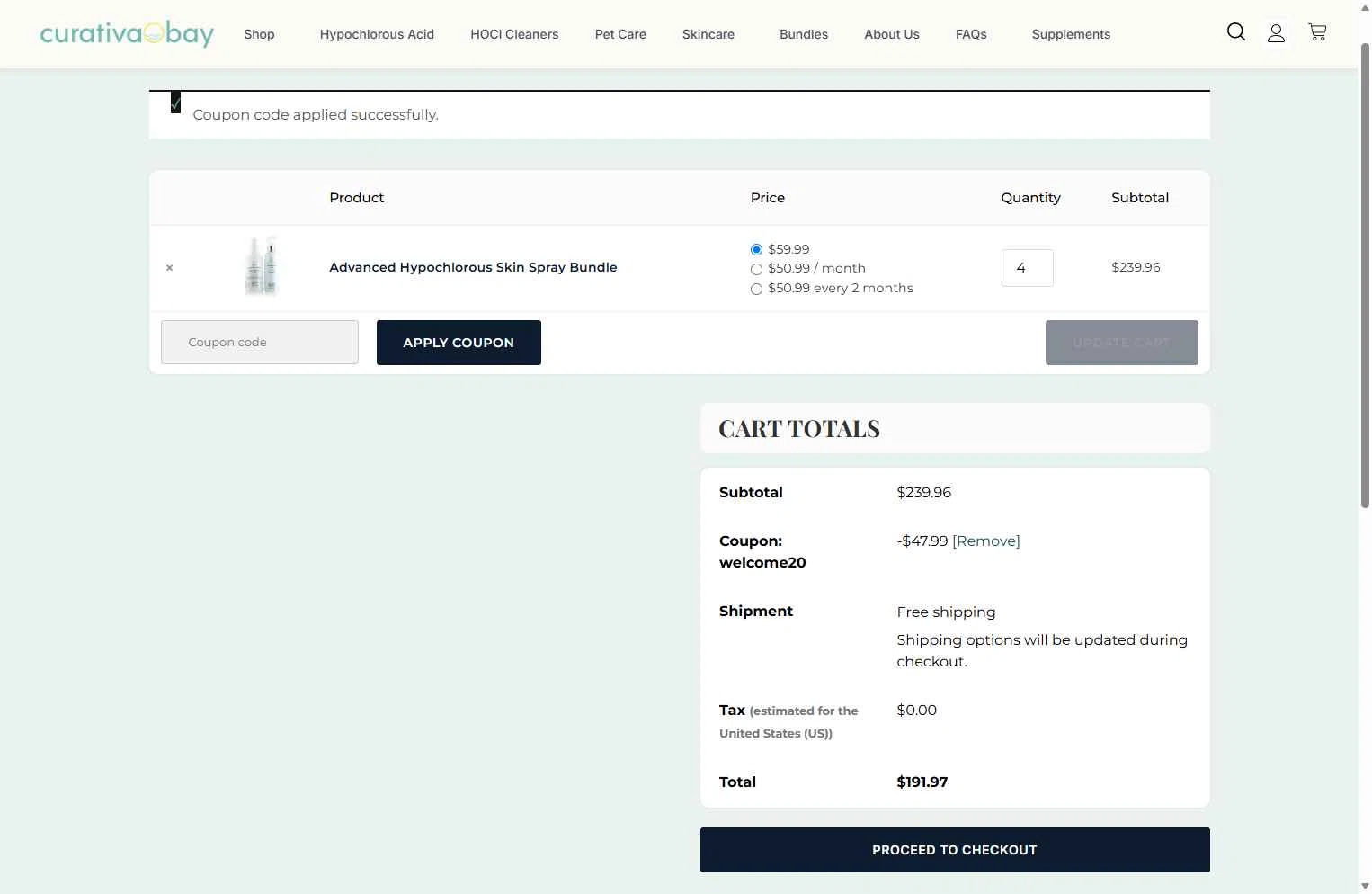
Task: Go to the About Us page
Action: tap(892, 34)
